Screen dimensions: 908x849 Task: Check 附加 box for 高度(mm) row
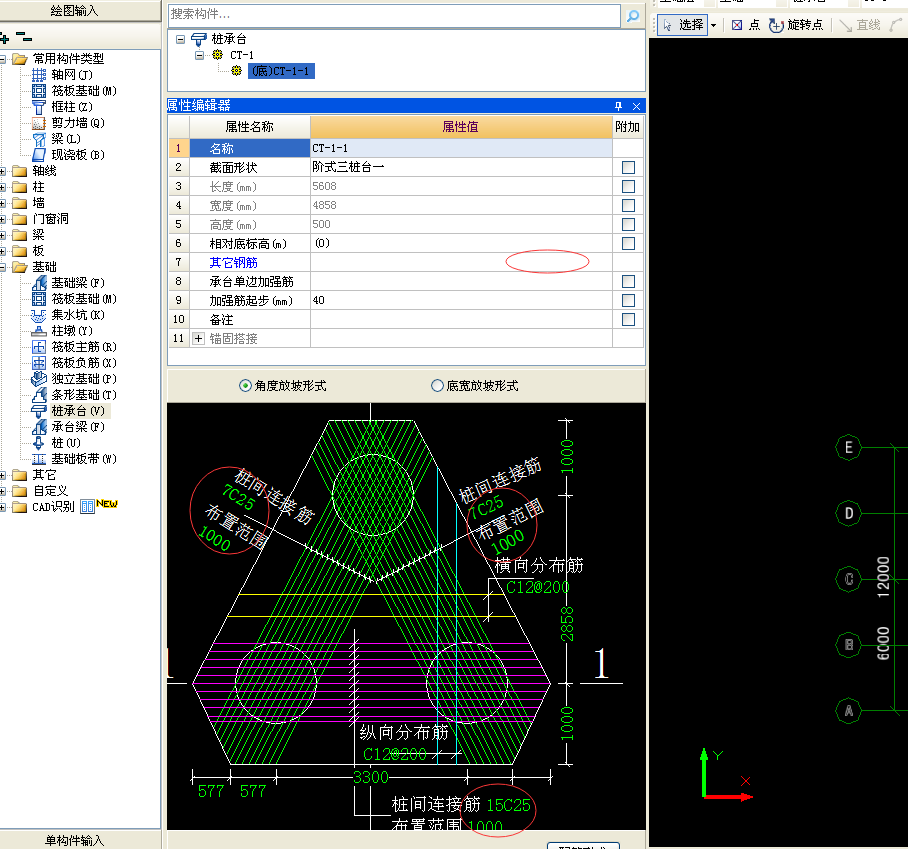pos(628,224)
